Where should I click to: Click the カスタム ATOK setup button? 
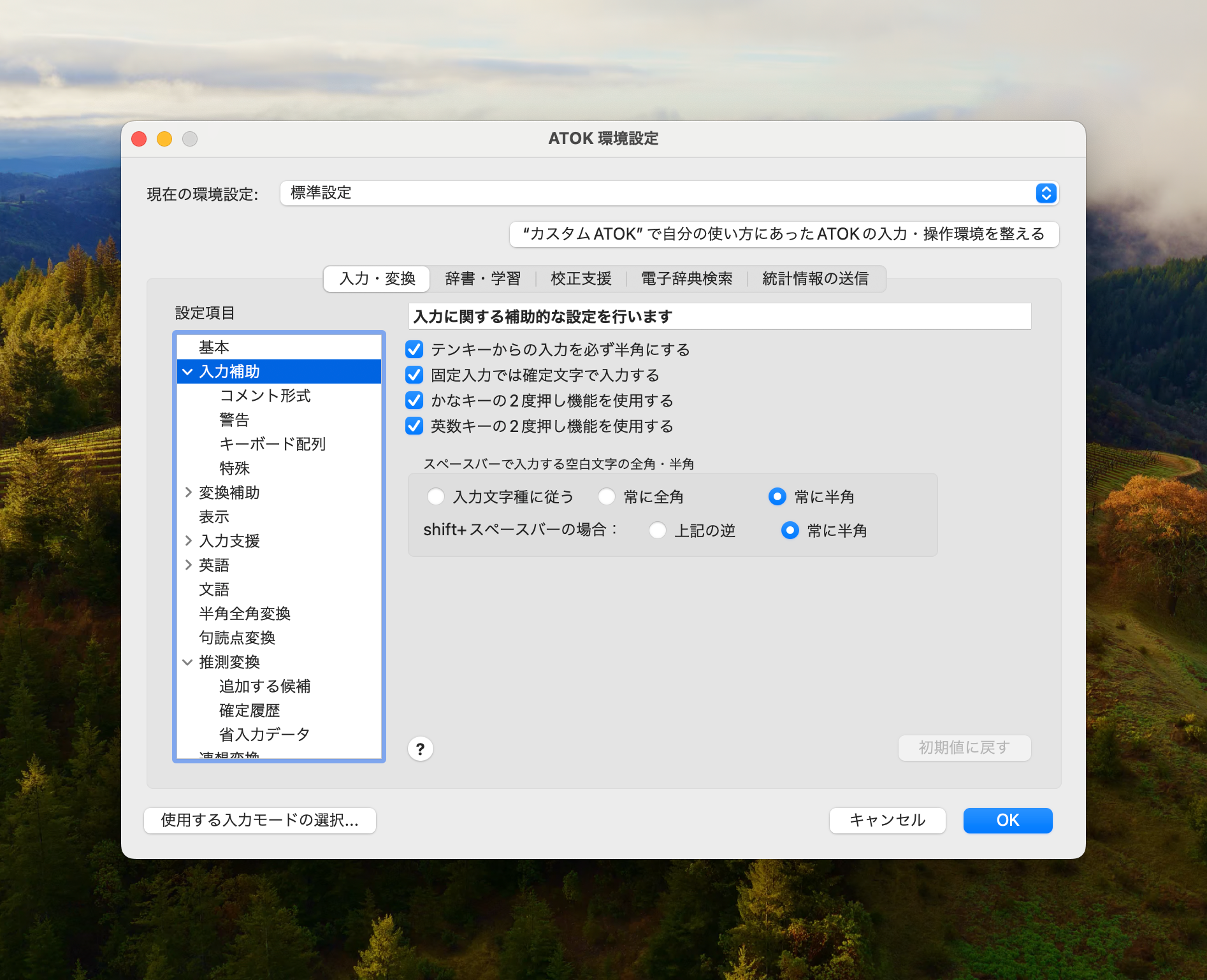(784, 234)
